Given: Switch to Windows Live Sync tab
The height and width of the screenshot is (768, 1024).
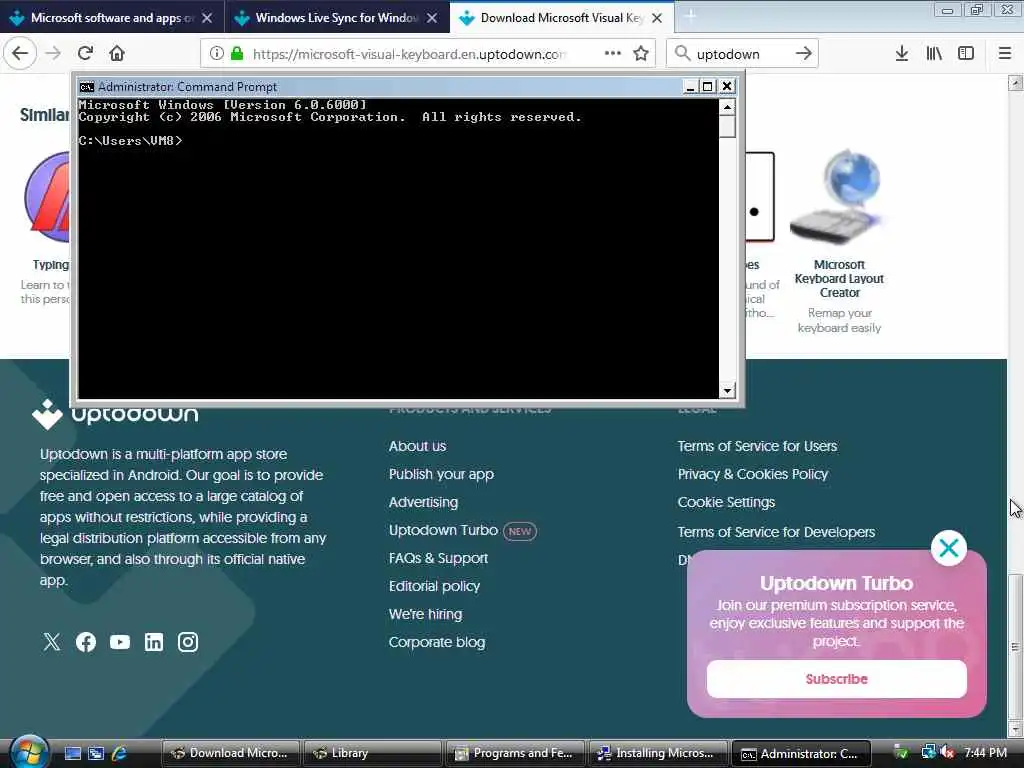Looking at the screenshot, I should [x=337, y=18].
